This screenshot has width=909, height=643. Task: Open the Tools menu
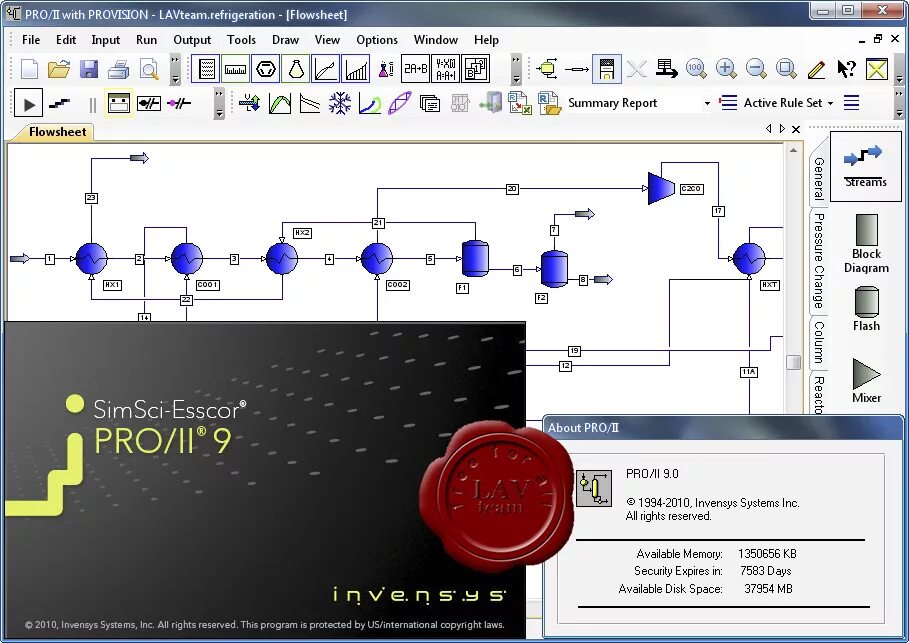[241, 40]
